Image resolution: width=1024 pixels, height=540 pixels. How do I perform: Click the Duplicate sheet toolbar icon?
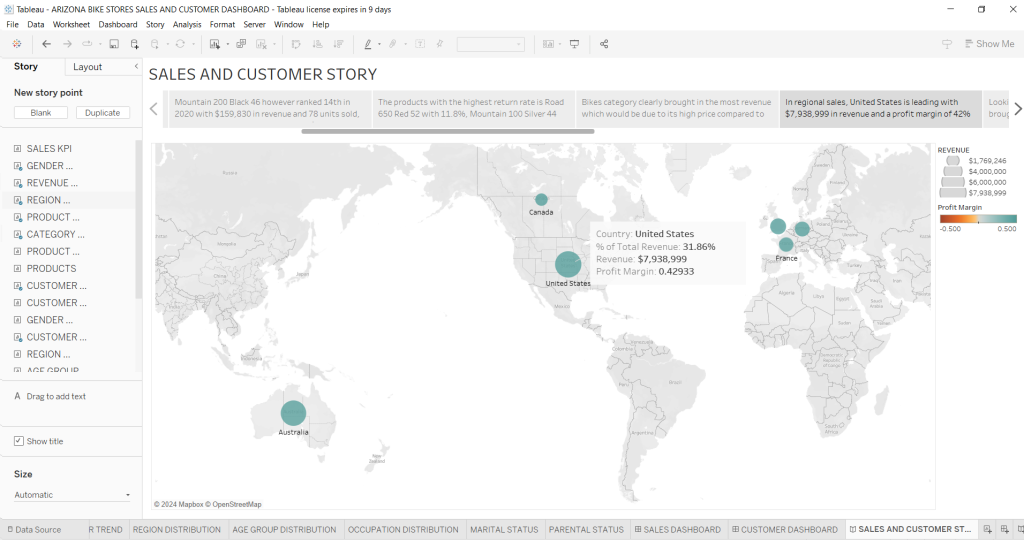[x=240, y=44]
